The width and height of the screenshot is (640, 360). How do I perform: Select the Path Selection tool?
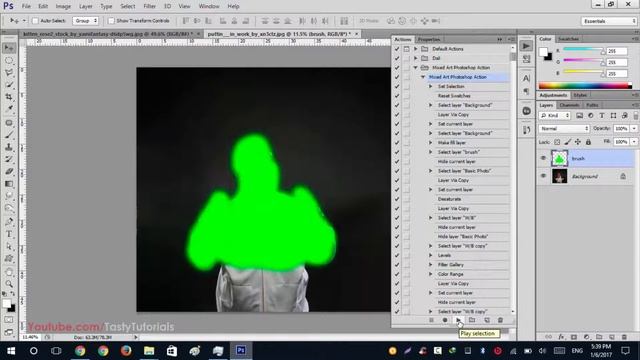coord(9,247)
